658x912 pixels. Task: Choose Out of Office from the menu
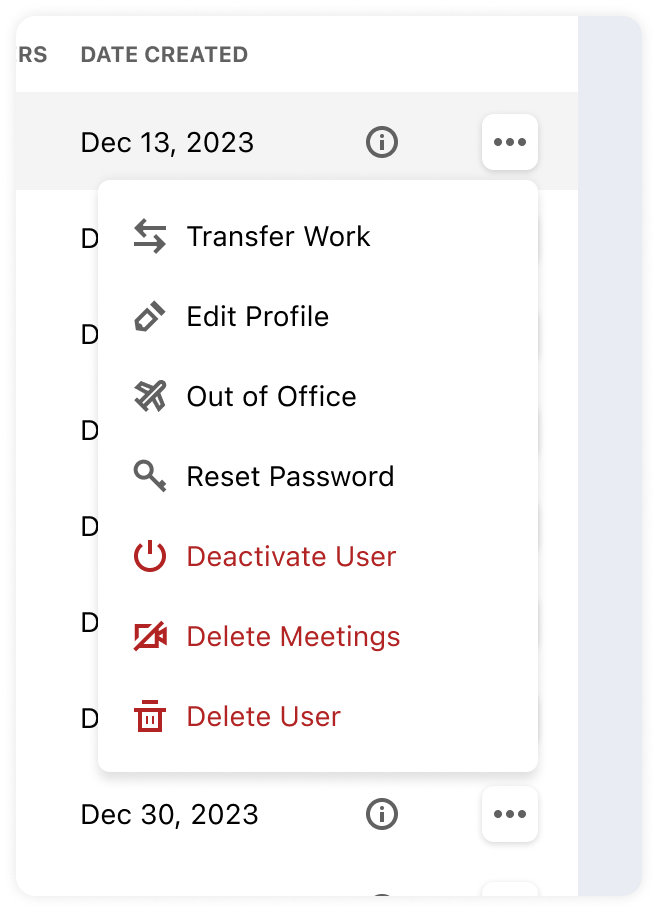pyautogui.click(x=270, y=396)
